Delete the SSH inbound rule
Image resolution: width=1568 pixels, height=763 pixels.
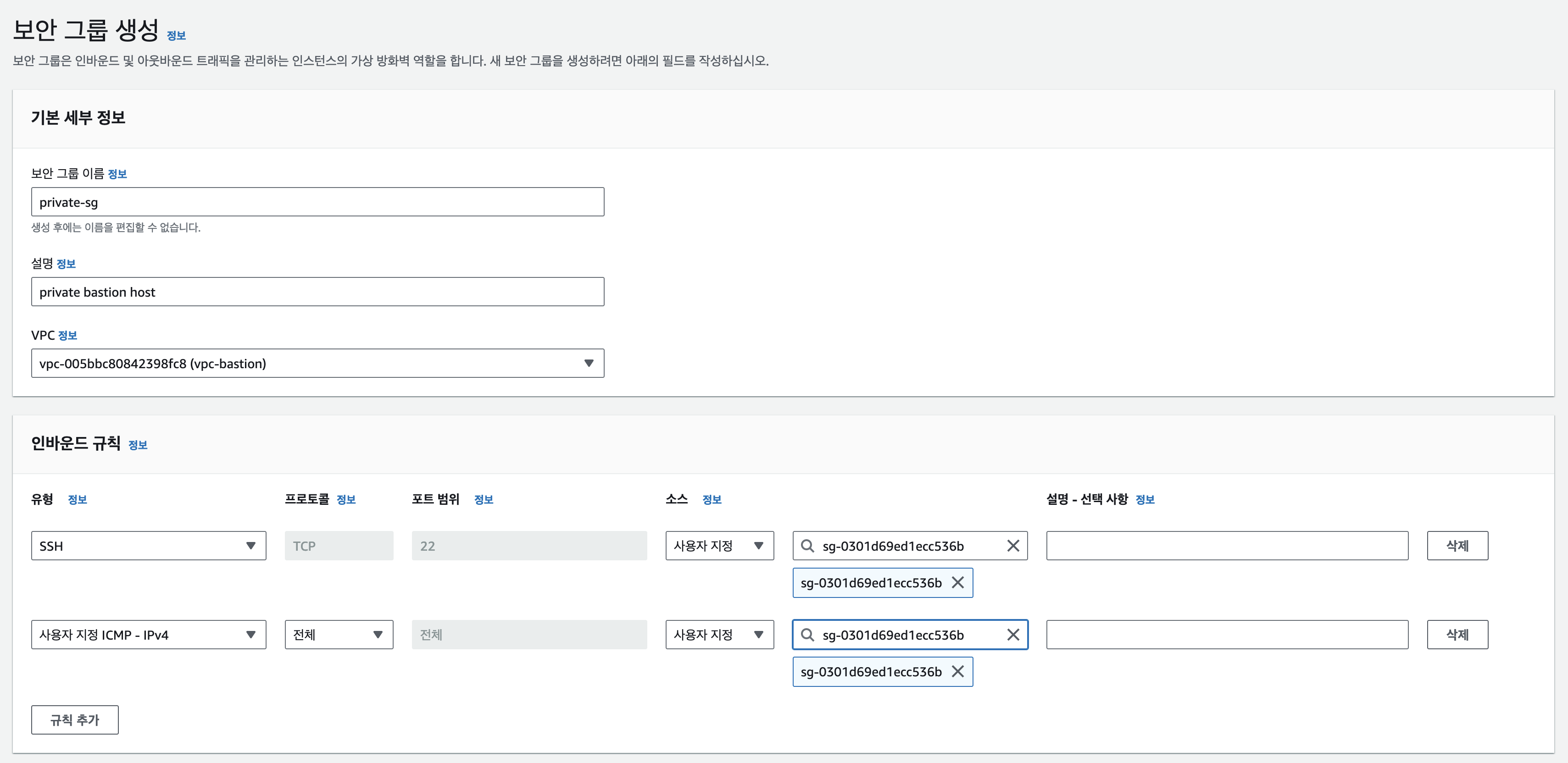1457,546
